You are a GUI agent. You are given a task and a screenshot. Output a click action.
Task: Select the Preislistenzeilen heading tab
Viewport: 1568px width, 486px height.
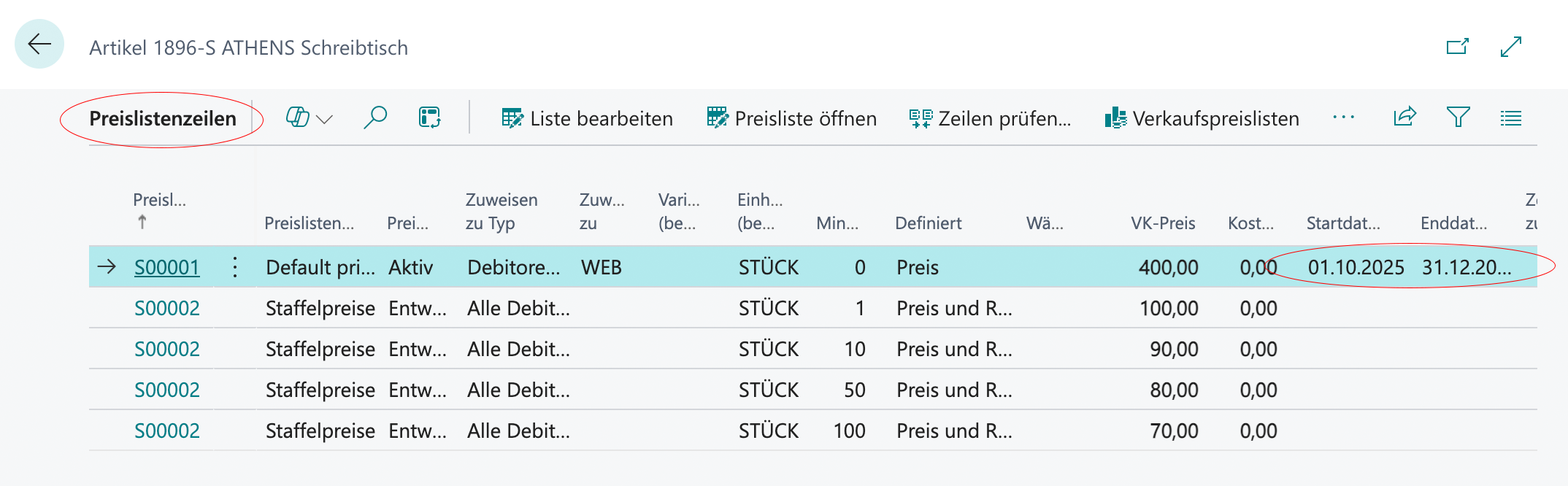(163, 118)
